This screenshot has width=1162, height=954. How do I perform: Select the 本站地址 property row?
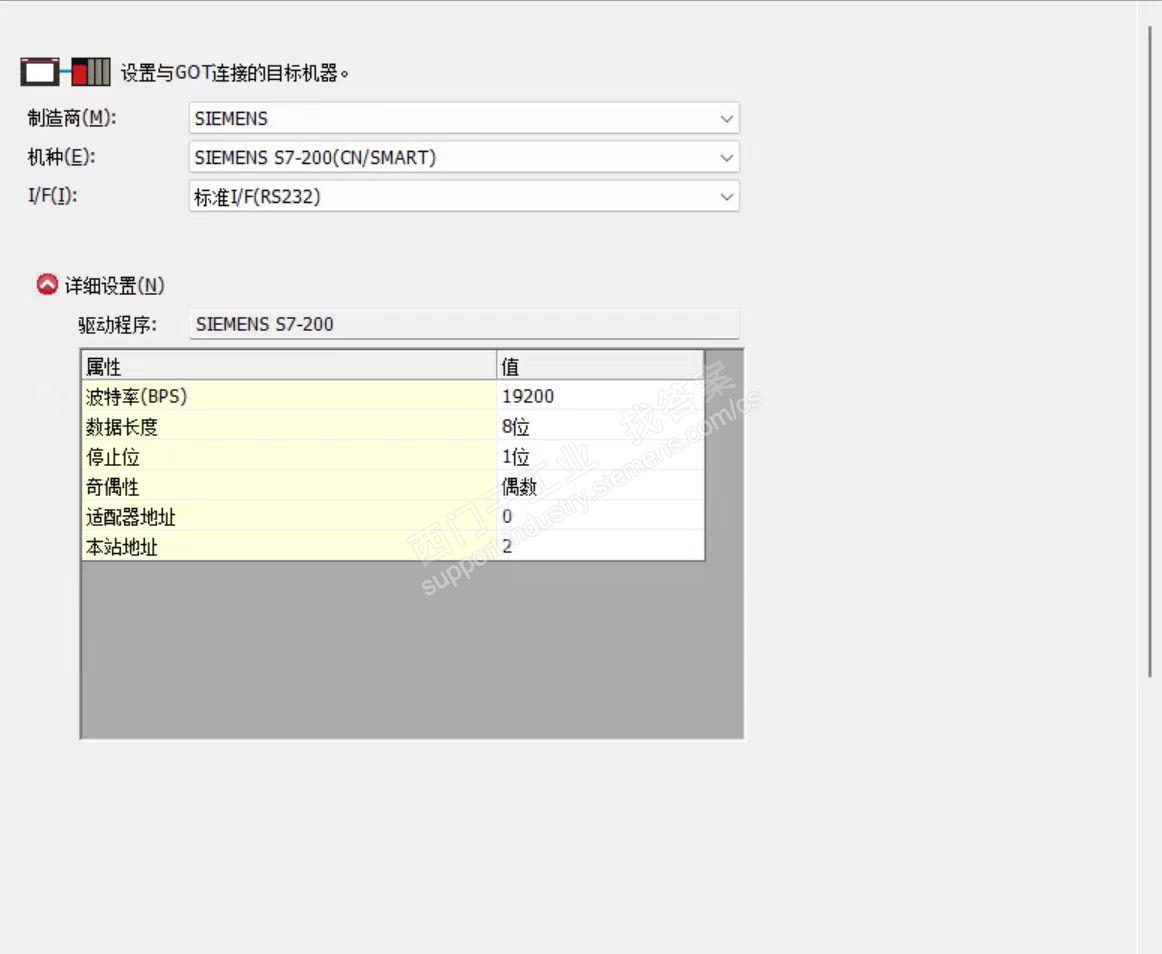[393, 546]
